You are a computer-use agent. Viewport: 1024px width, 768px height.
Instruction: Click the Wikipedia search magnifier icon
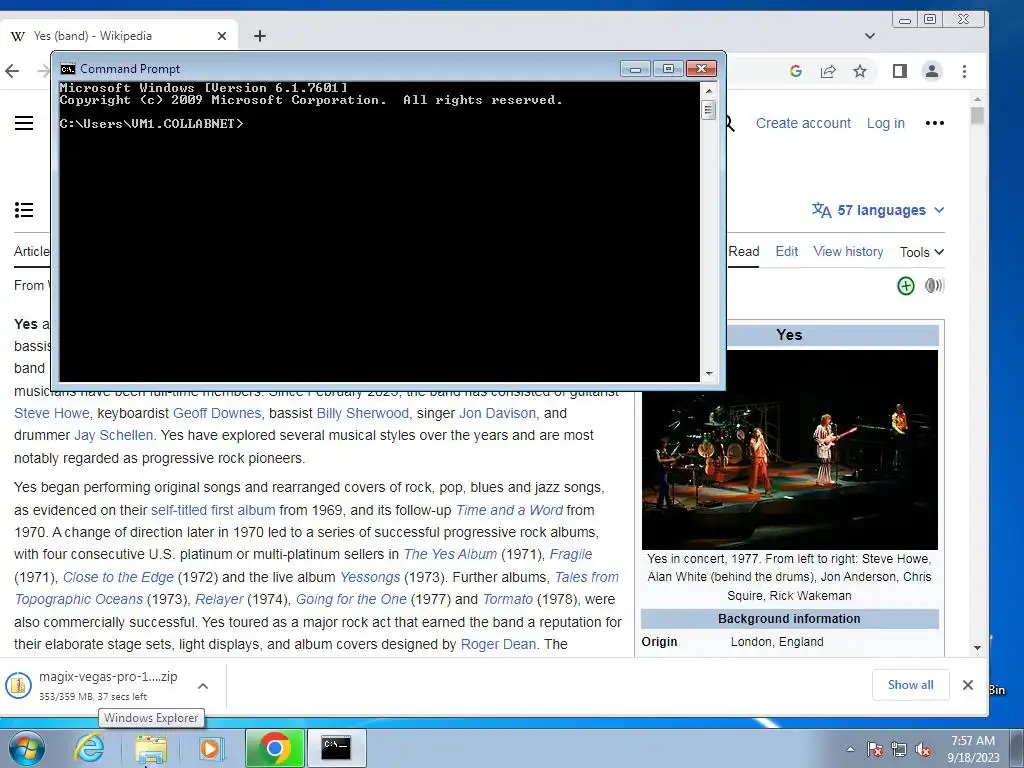tap(730, 123)
